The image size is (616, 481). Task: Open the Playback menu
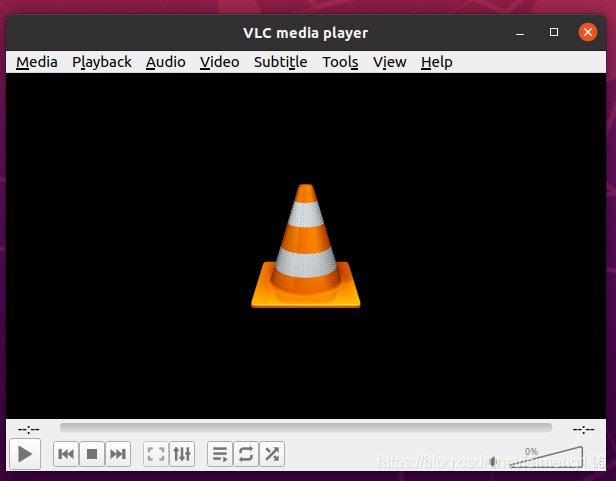pos(102,62)
